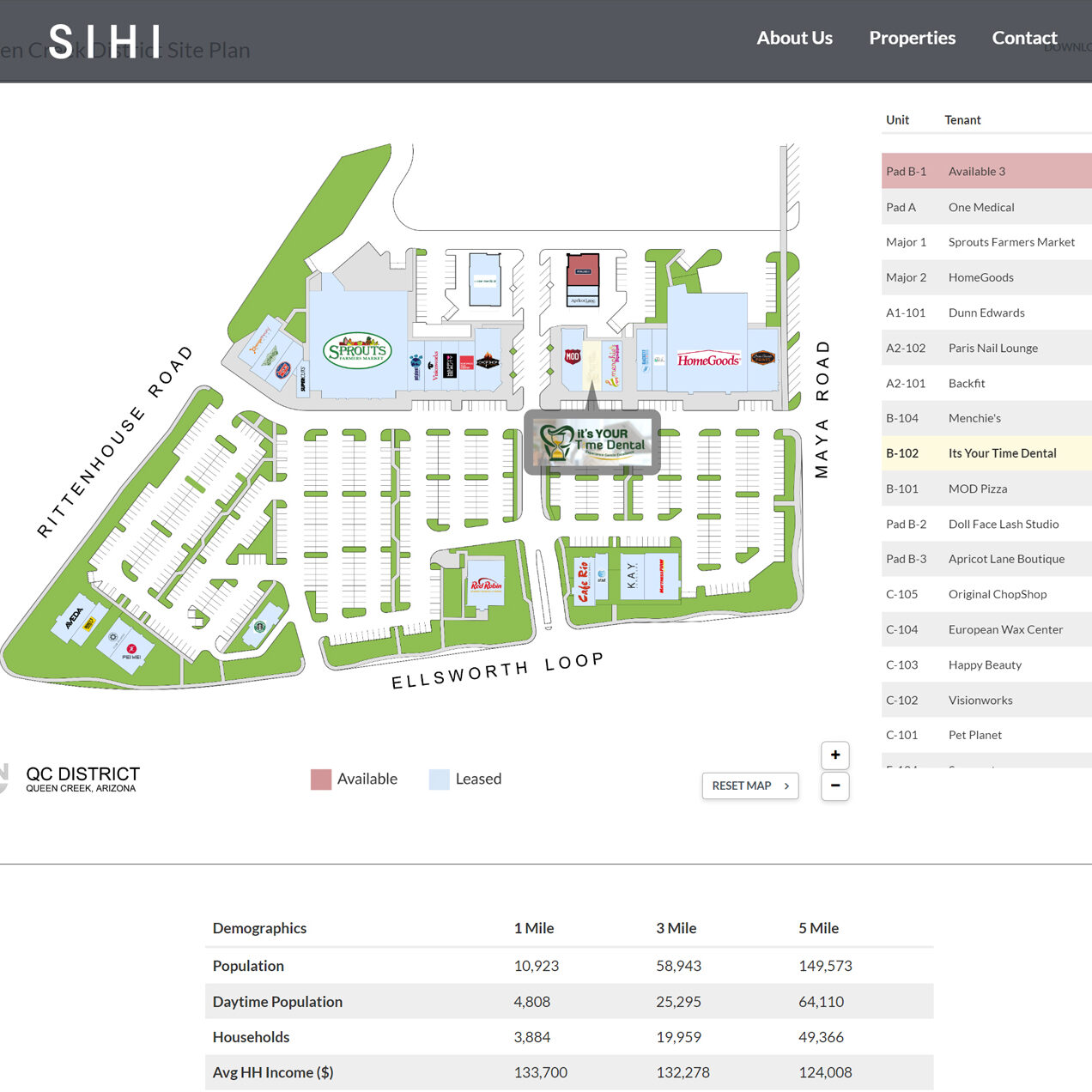Open the About Us menu item
This screenshot has height=1092, width=1092.
[794, 38]
